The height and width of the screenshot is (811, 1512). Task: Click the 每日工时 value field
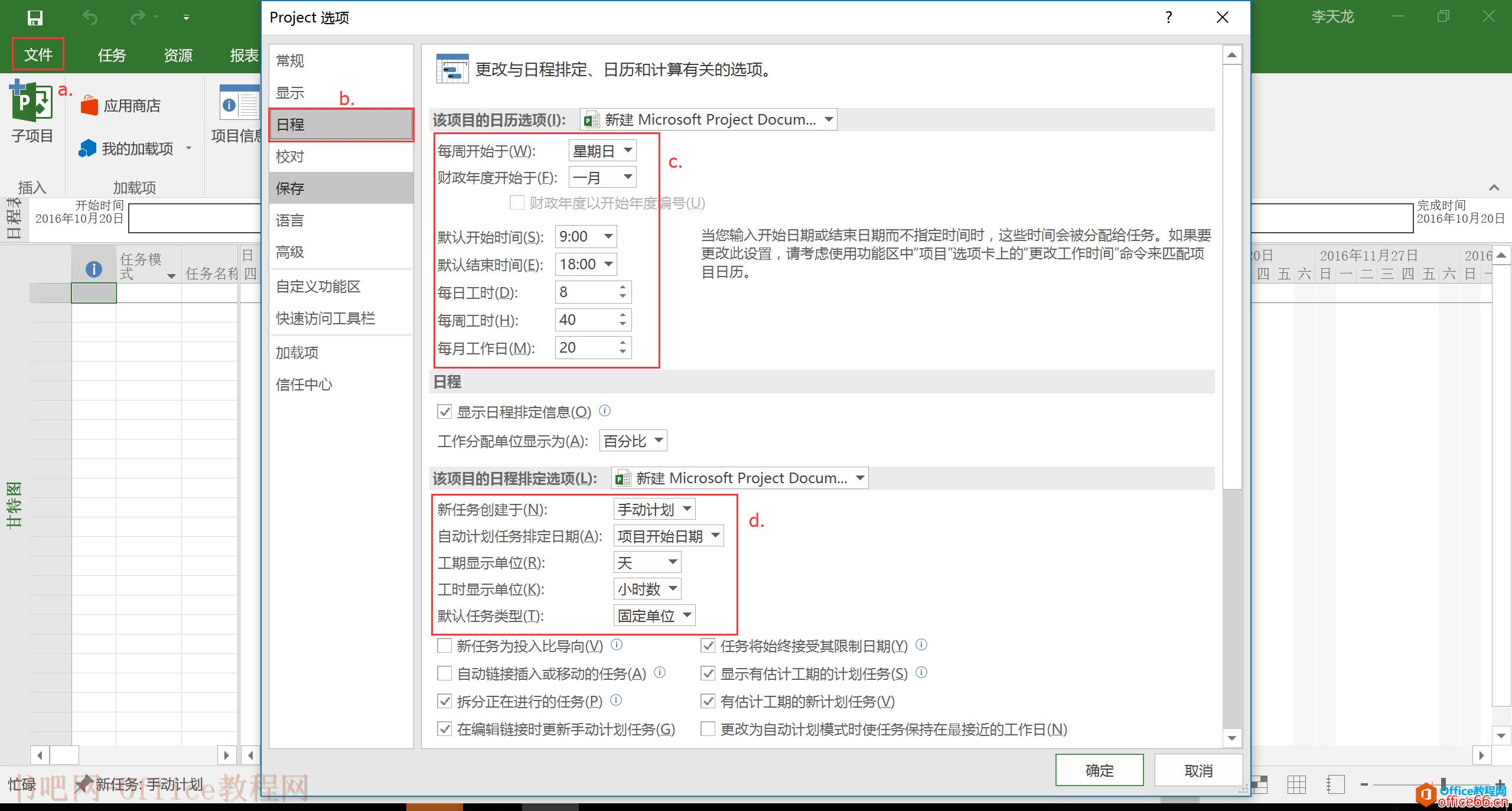(586, 292)
